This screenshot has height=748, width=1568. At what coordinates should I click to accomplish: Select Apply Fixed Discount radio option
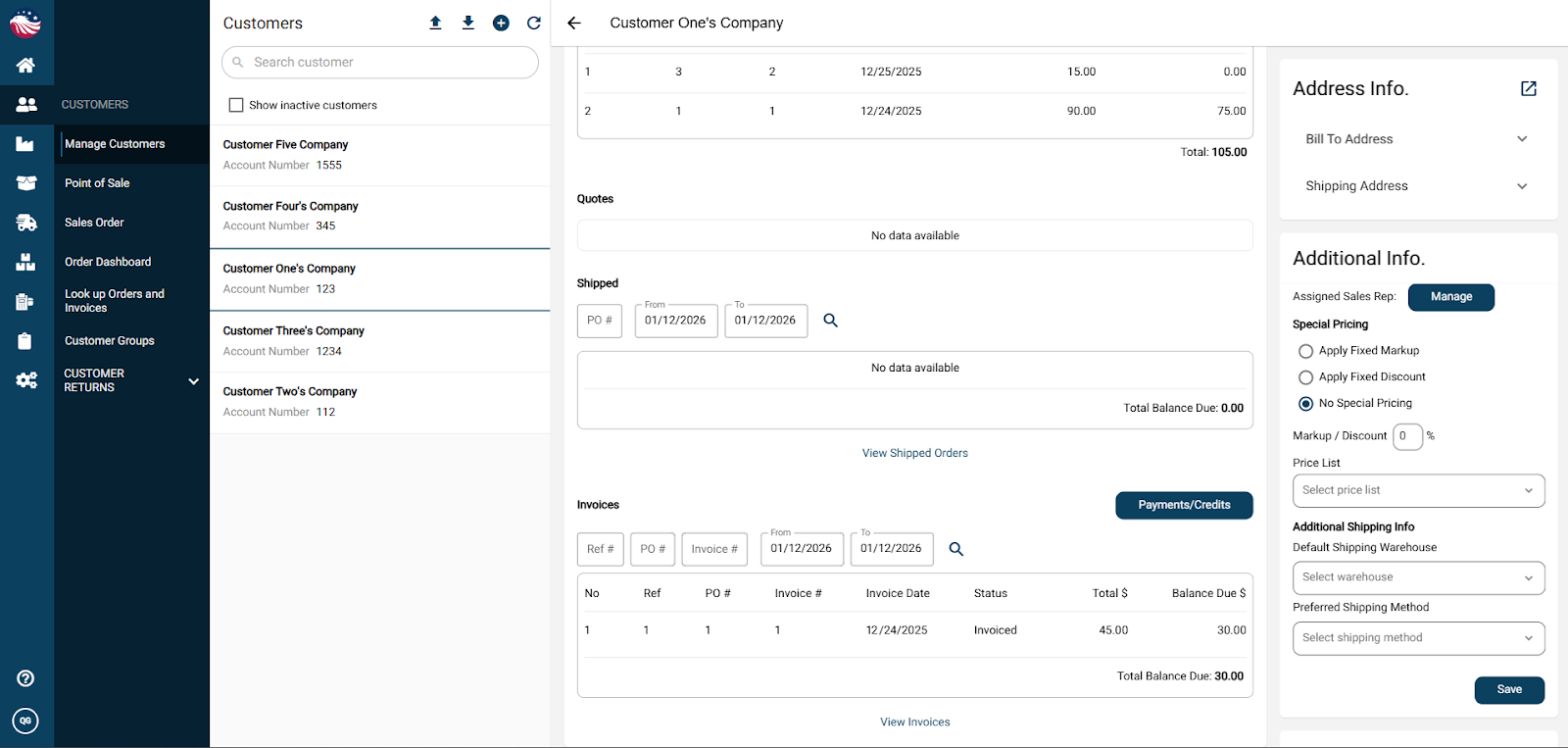tap(1305, 377)
